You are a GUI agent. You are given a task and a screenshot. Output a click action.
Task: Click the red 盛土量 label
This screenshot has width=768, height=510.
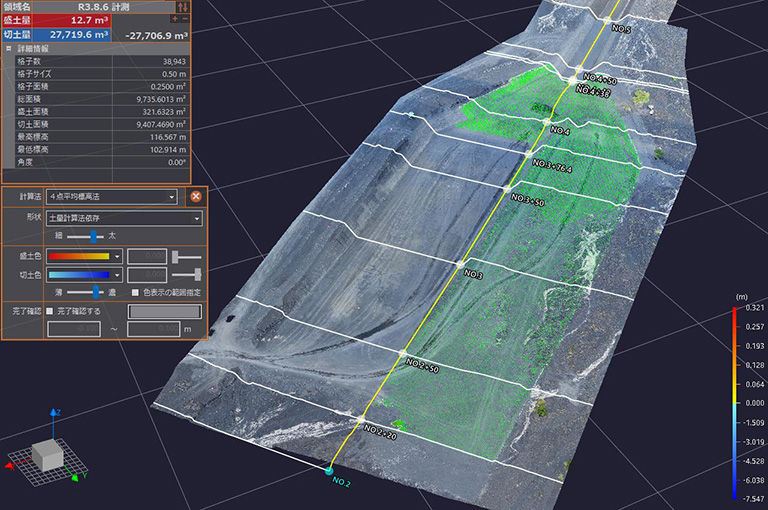point(17,20)
